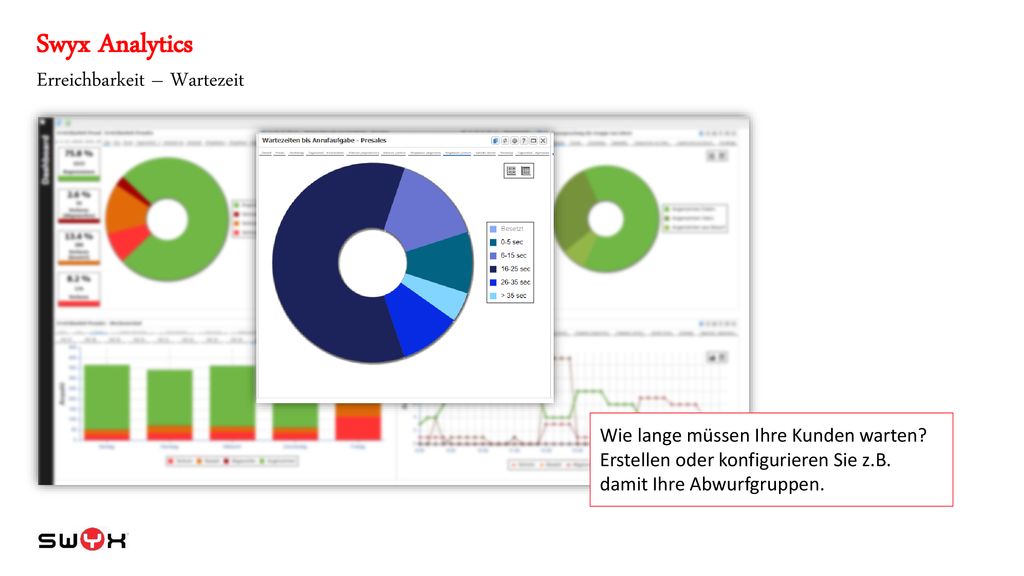
Task: Click the 8.2 % KPI tile in dashboard
Action: pos(79,289)
